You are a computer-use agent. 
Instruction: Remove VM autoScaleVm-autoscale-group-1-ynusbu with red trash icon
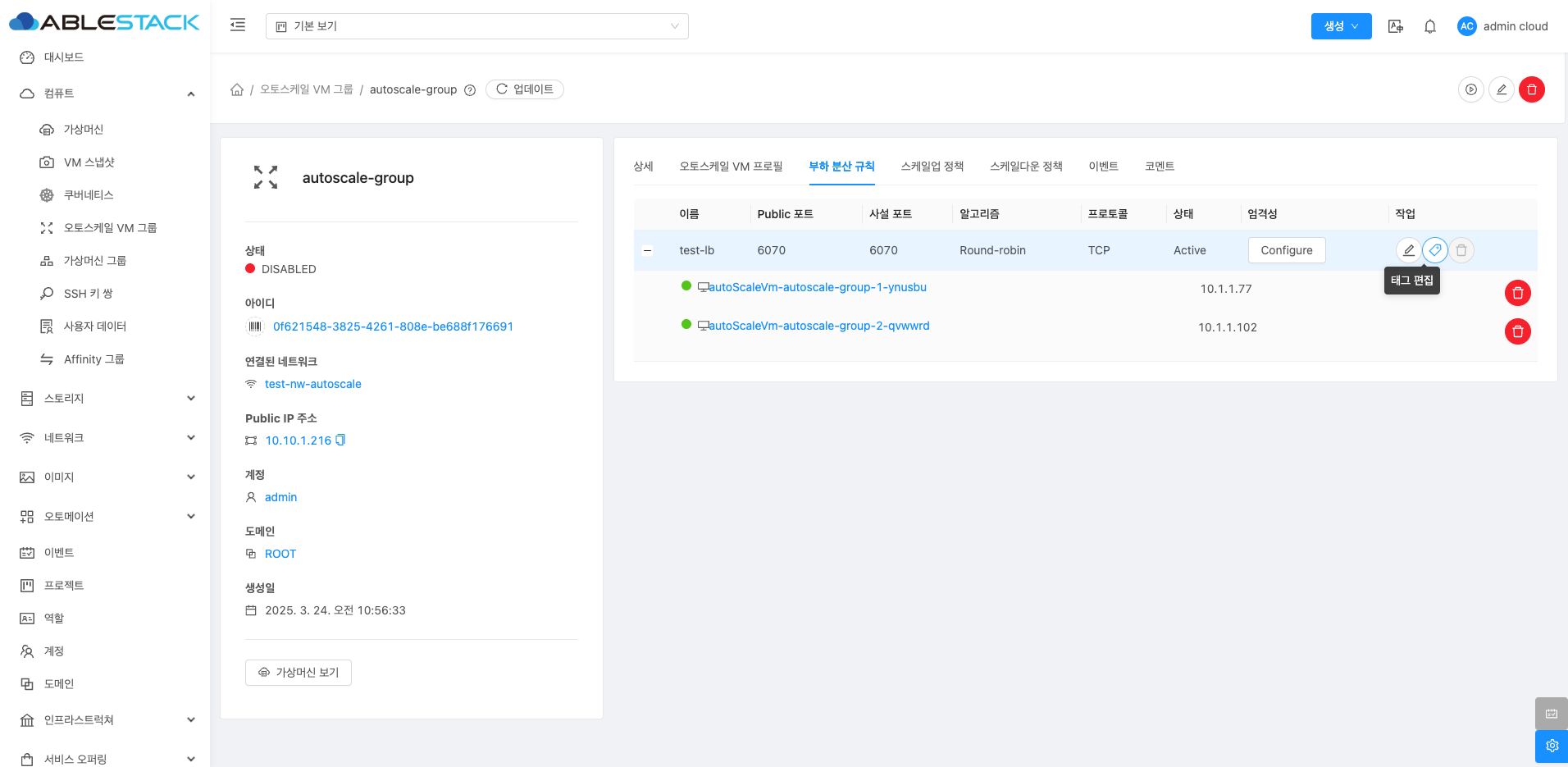pos(1517,293)
